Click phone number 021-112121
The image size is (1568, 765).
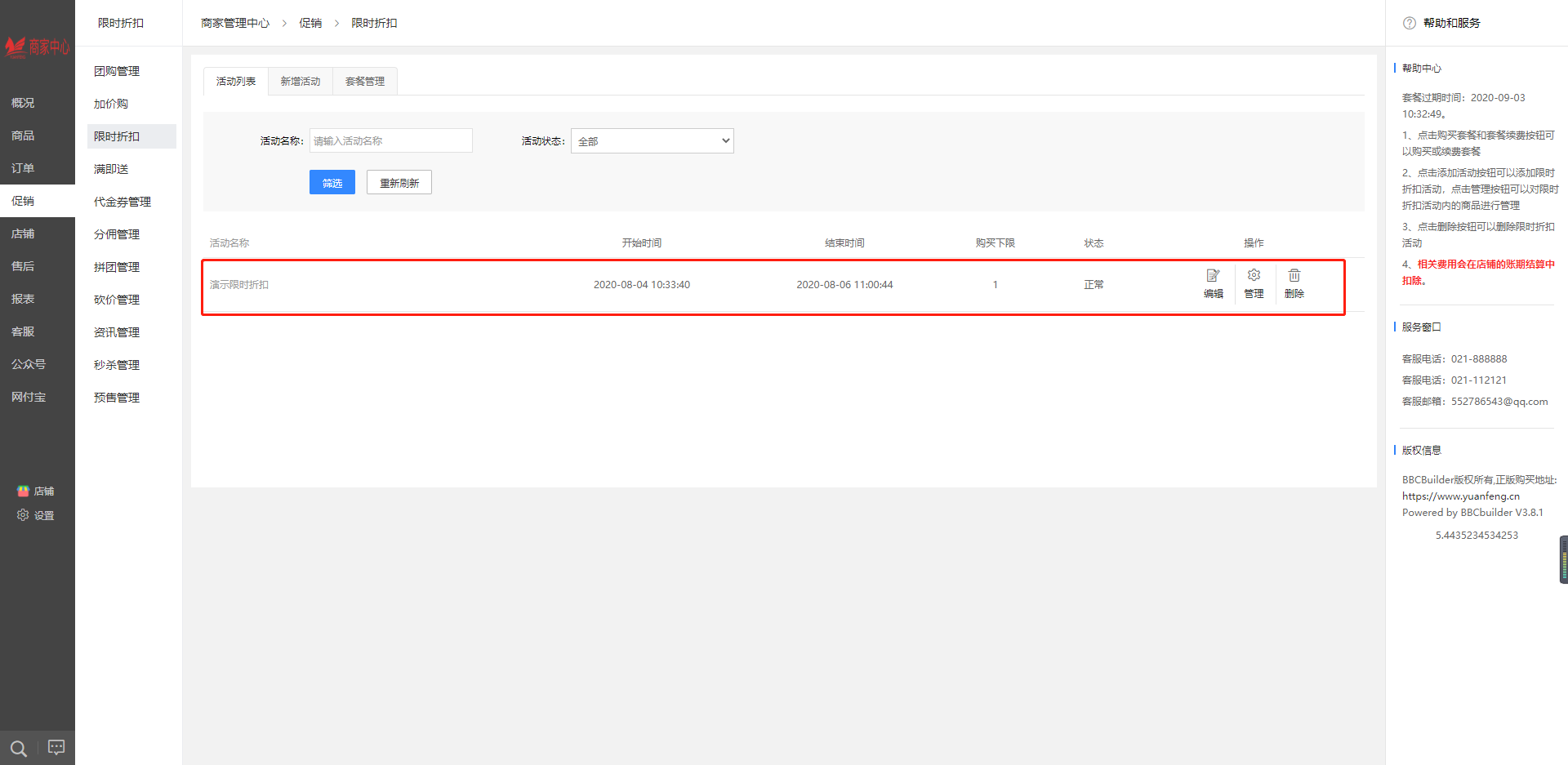tap(1479, 380)
